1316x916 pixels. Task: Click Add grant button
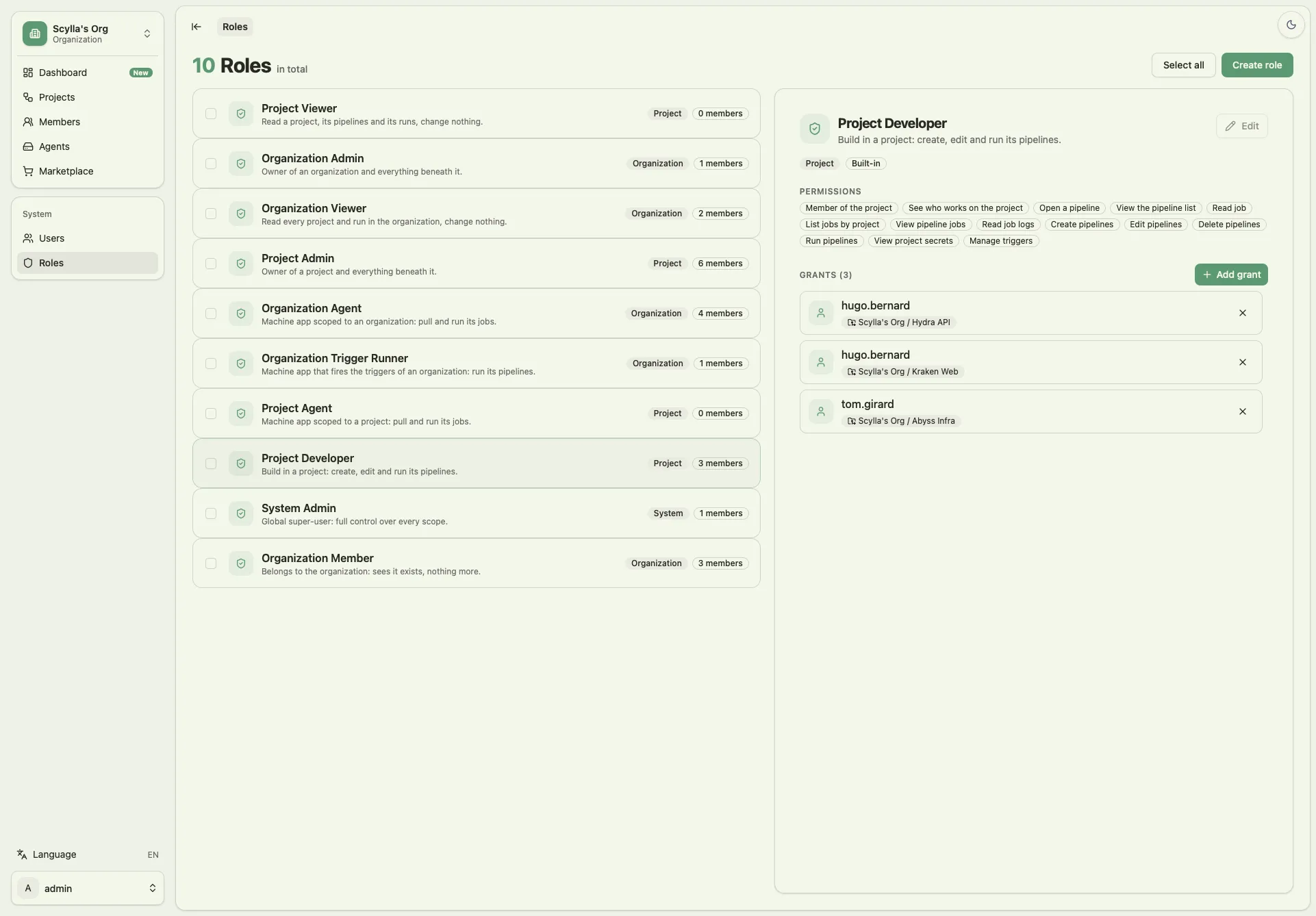1231,275
